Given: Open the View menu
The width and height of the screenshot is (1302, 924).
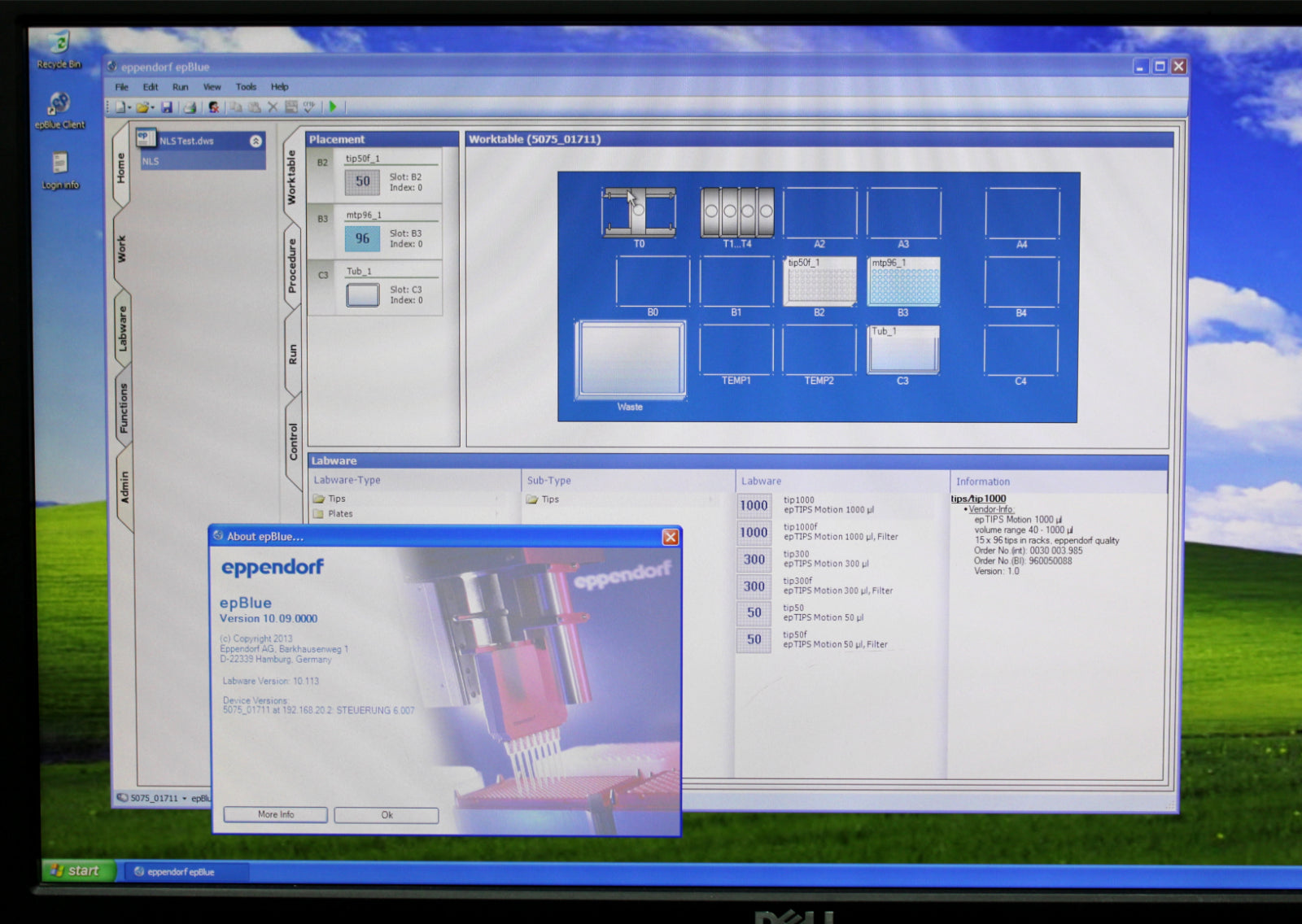Looking at the screenshot, I should coord(212,87).
